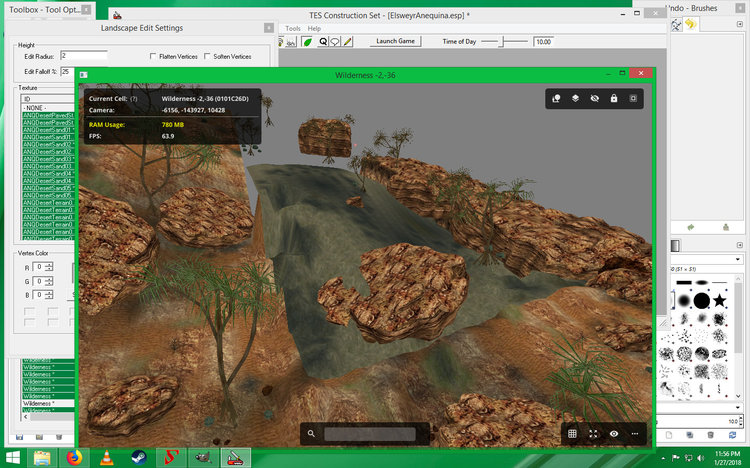Viewport: 750px width, 468px height.
Task: Click the duplicate brush icon
Action: tap(690, 435)
